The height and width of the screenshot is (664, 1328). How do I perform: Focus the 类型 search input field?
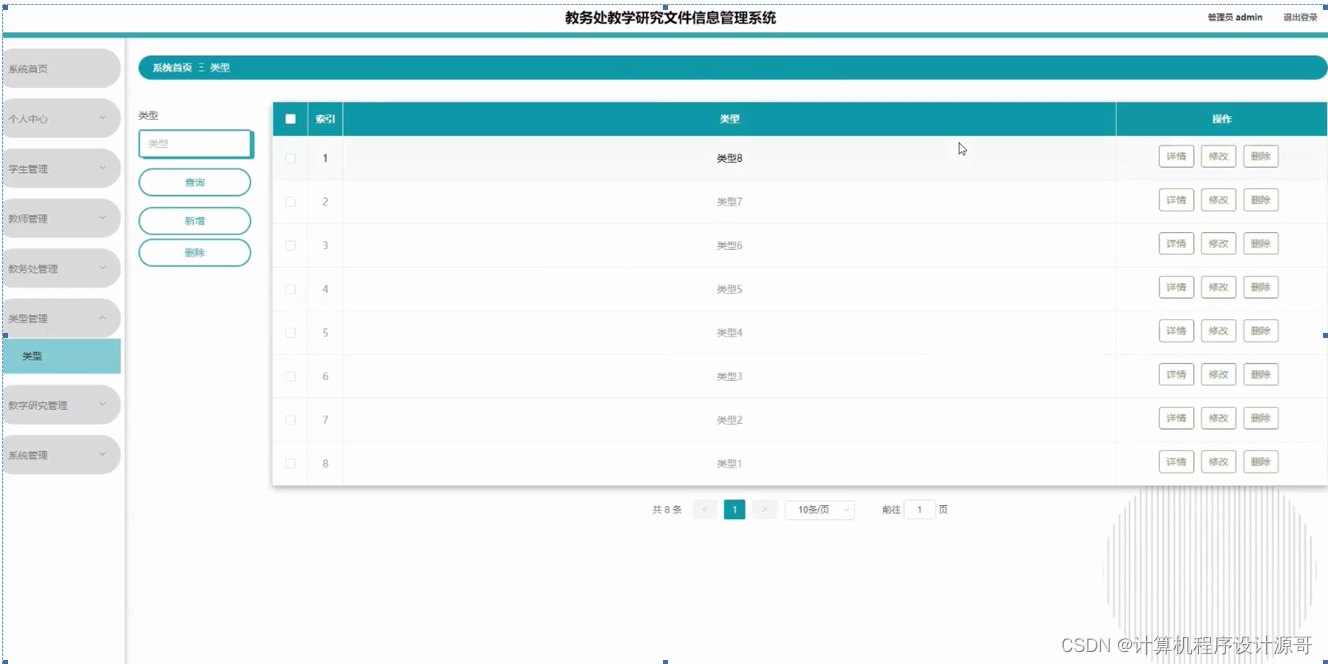coord(195,144)
